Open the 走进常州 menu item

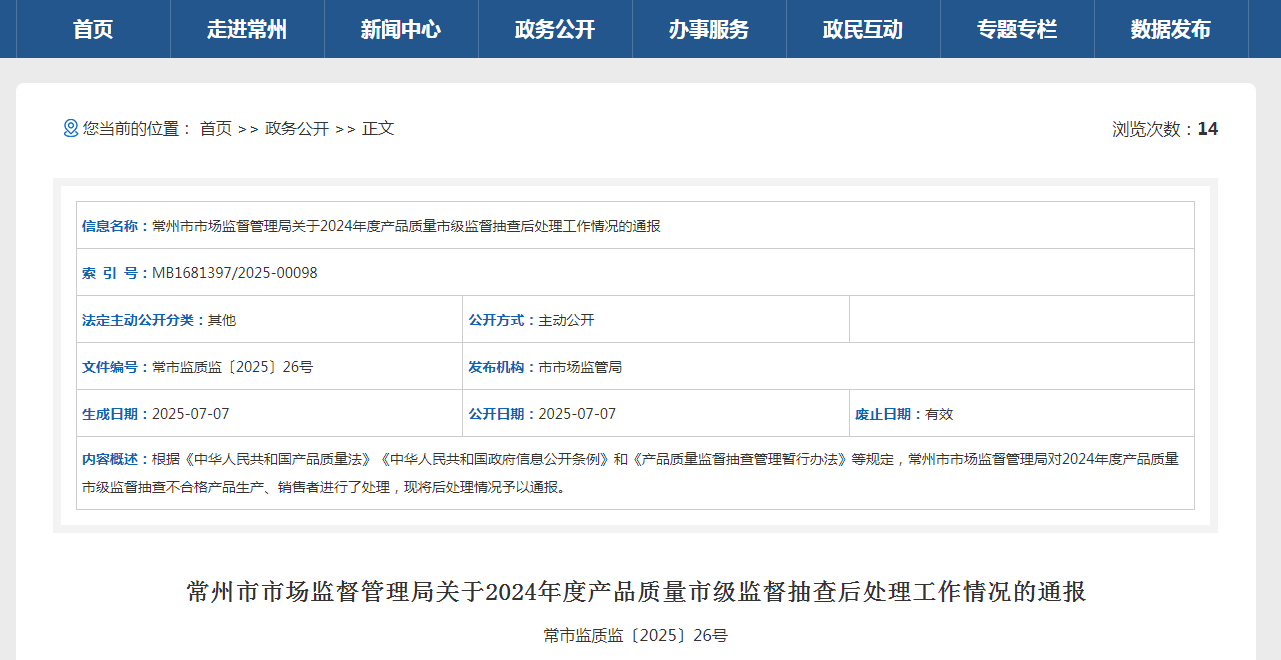(x=247, y=29)
